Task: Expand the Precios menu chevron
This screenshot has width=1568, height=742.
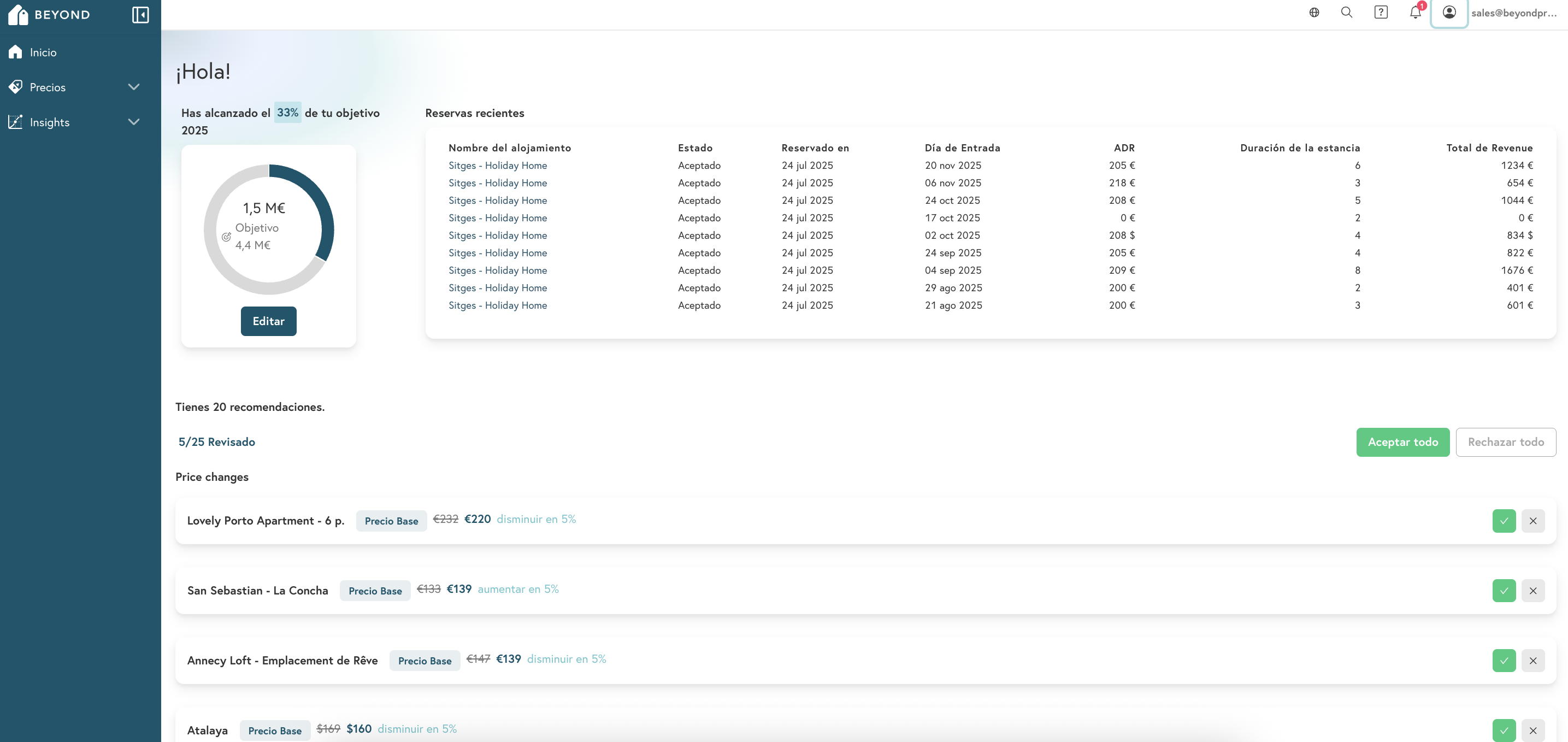Action: (134, 87)
